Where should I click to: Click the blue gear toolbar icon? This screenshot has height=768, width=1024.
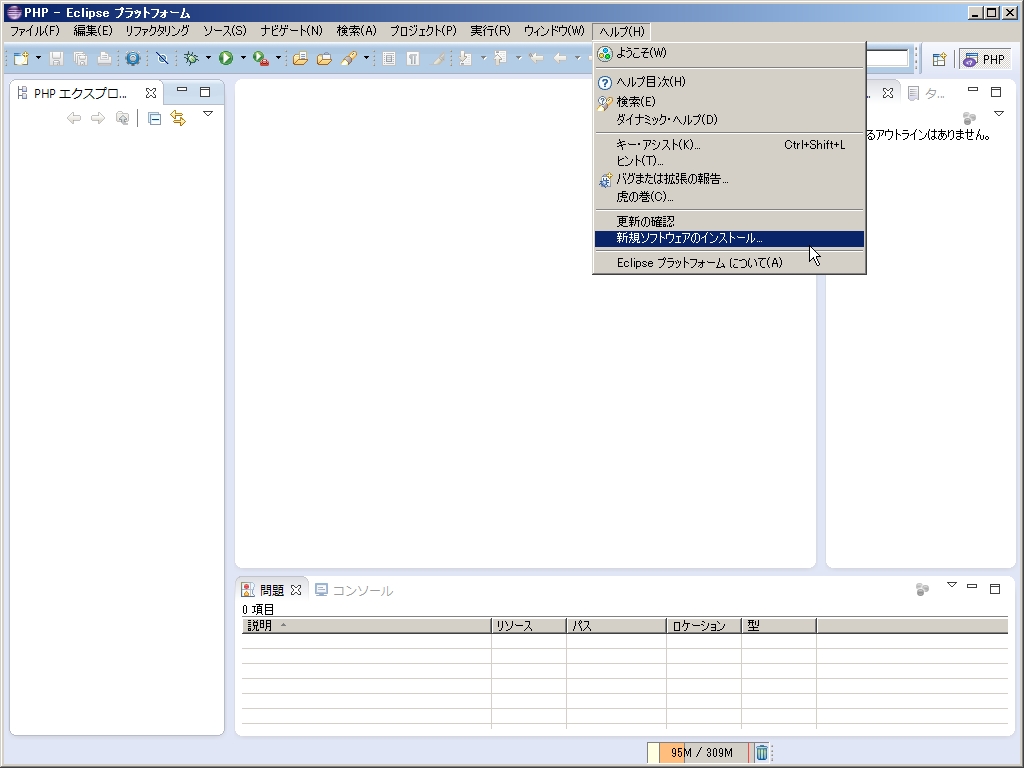coord(133,59)
